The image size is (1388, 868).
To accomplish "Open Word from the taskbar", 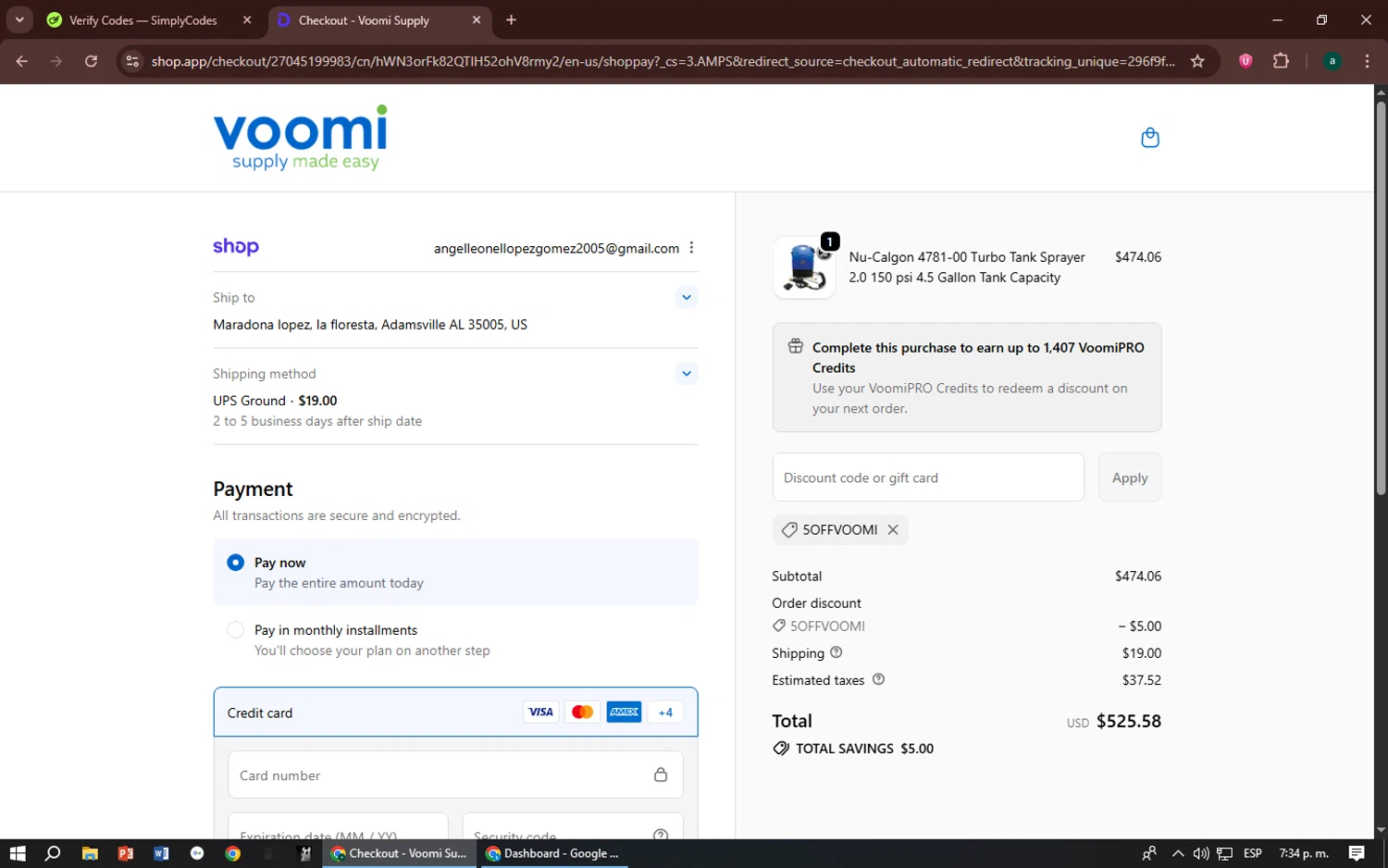I will coord(161,853).
